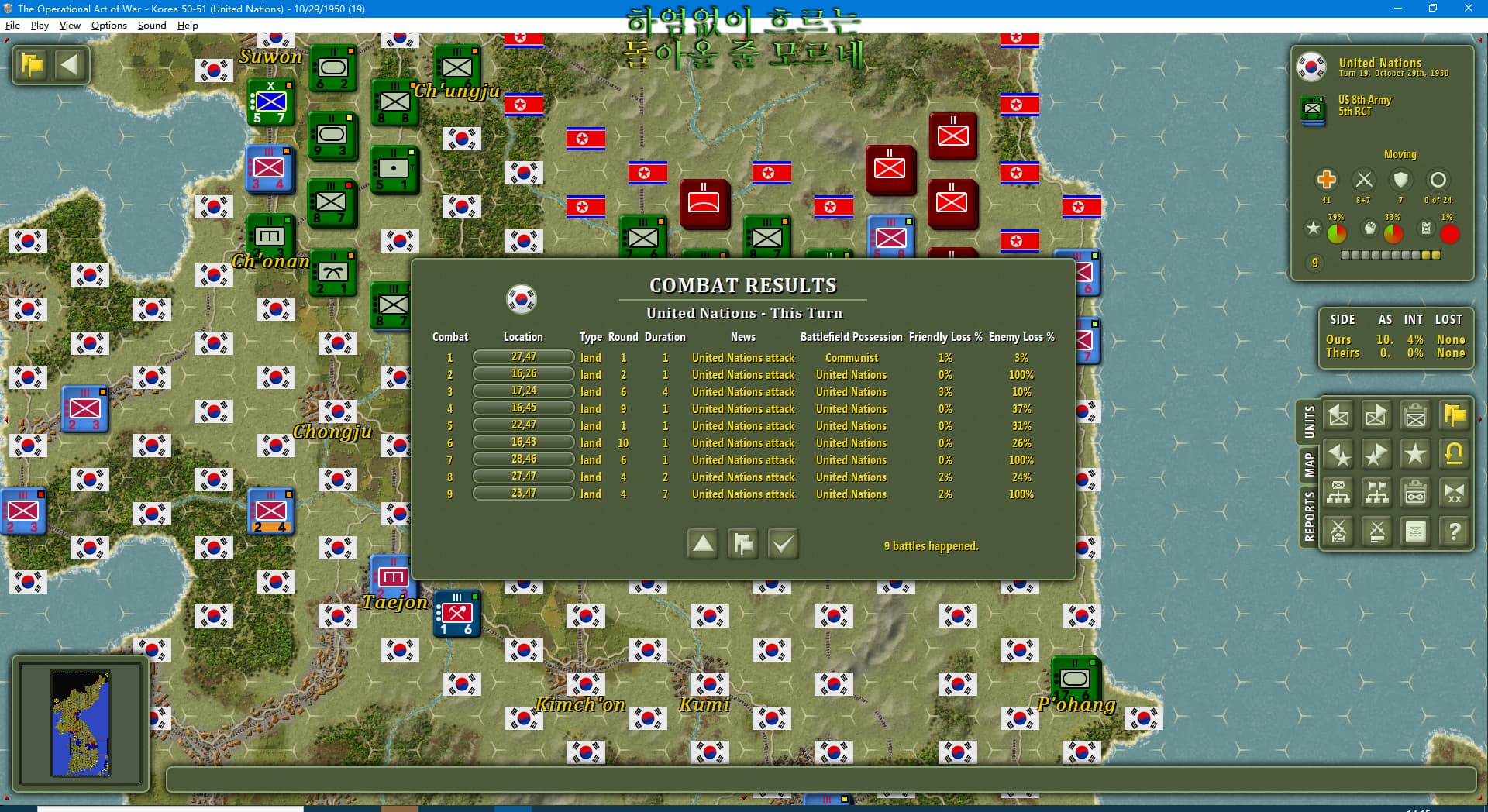This screenshot has height=812, width=1488.
Task: Click the equipment squares bar in unit panel
Action: coord(1390,255)
